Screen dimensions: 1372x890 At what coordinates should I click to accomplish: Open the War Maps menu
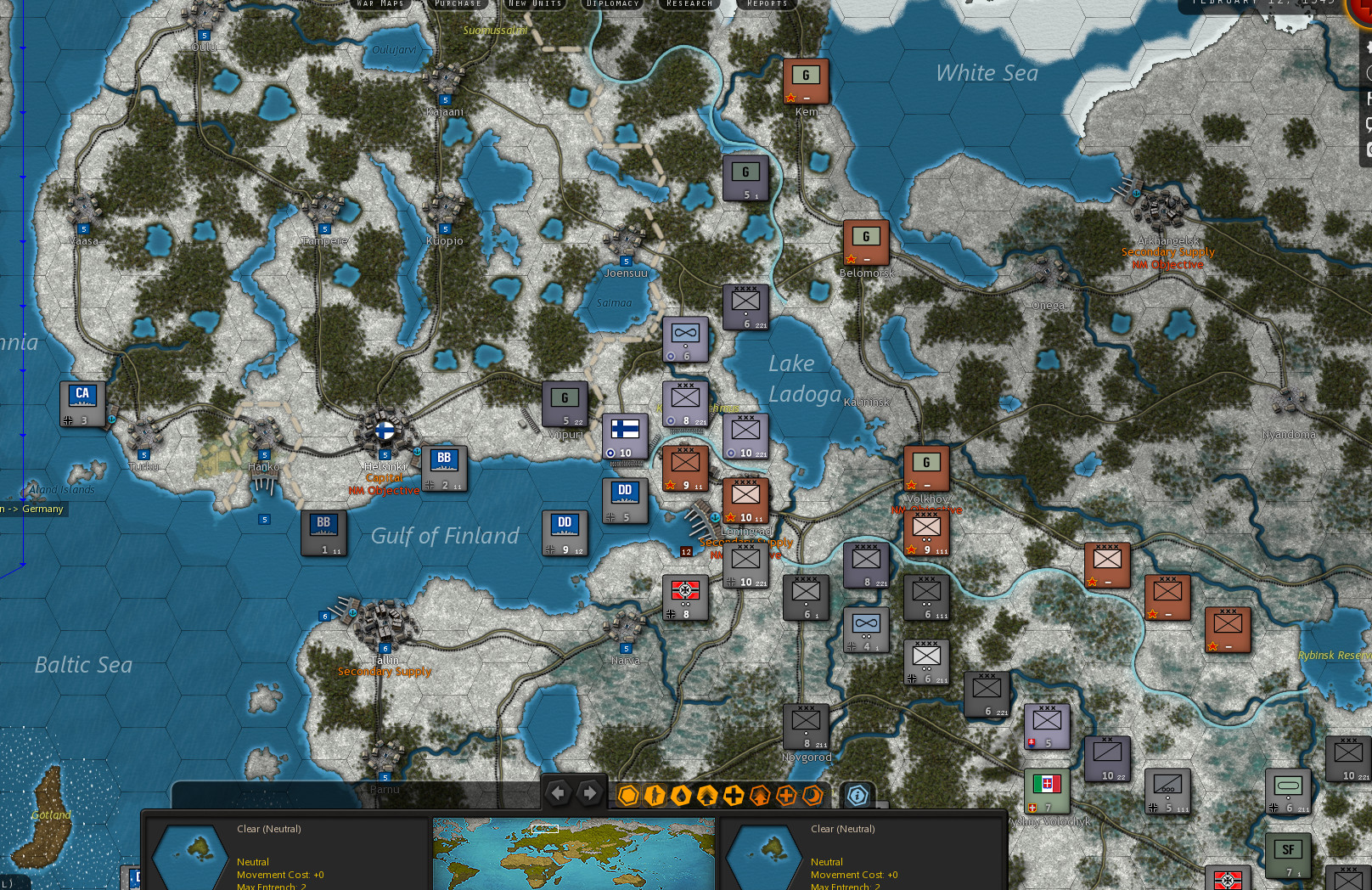(380, 3)
